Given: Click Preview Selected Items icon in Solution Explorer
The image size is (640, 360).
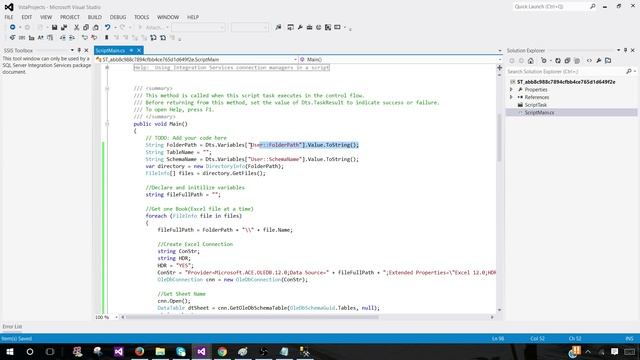Looking at the screenshot, I should pos(608,60).
